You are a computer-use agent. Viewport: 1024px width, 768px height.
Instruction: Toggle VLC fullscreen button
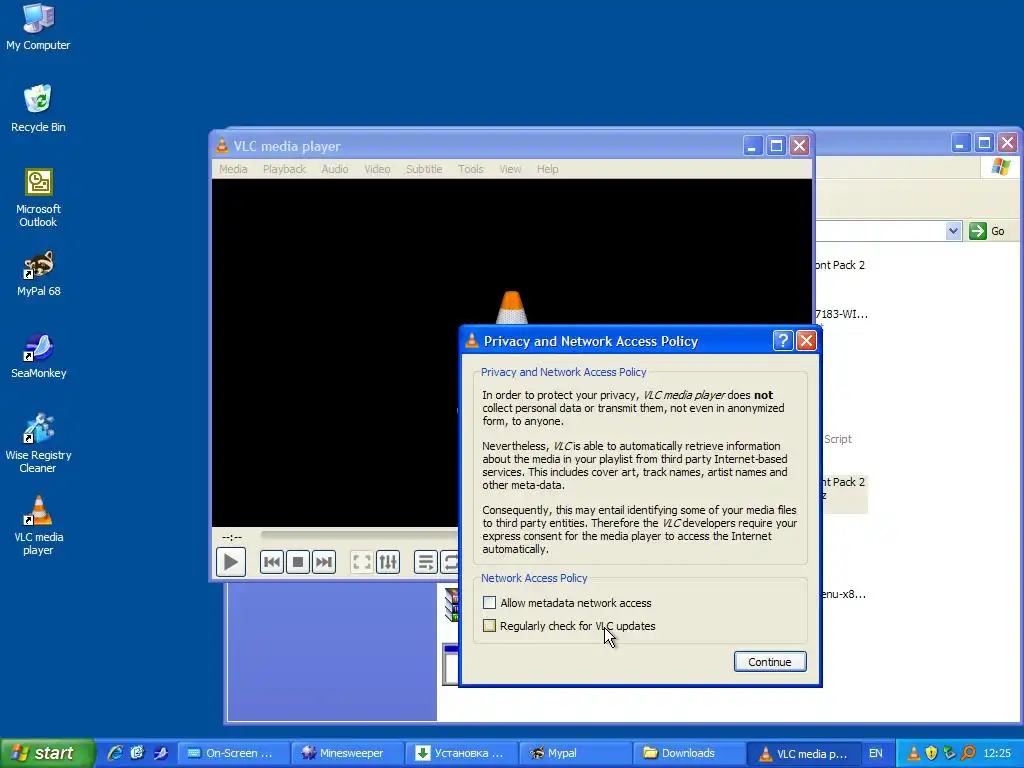pos(362,562)
